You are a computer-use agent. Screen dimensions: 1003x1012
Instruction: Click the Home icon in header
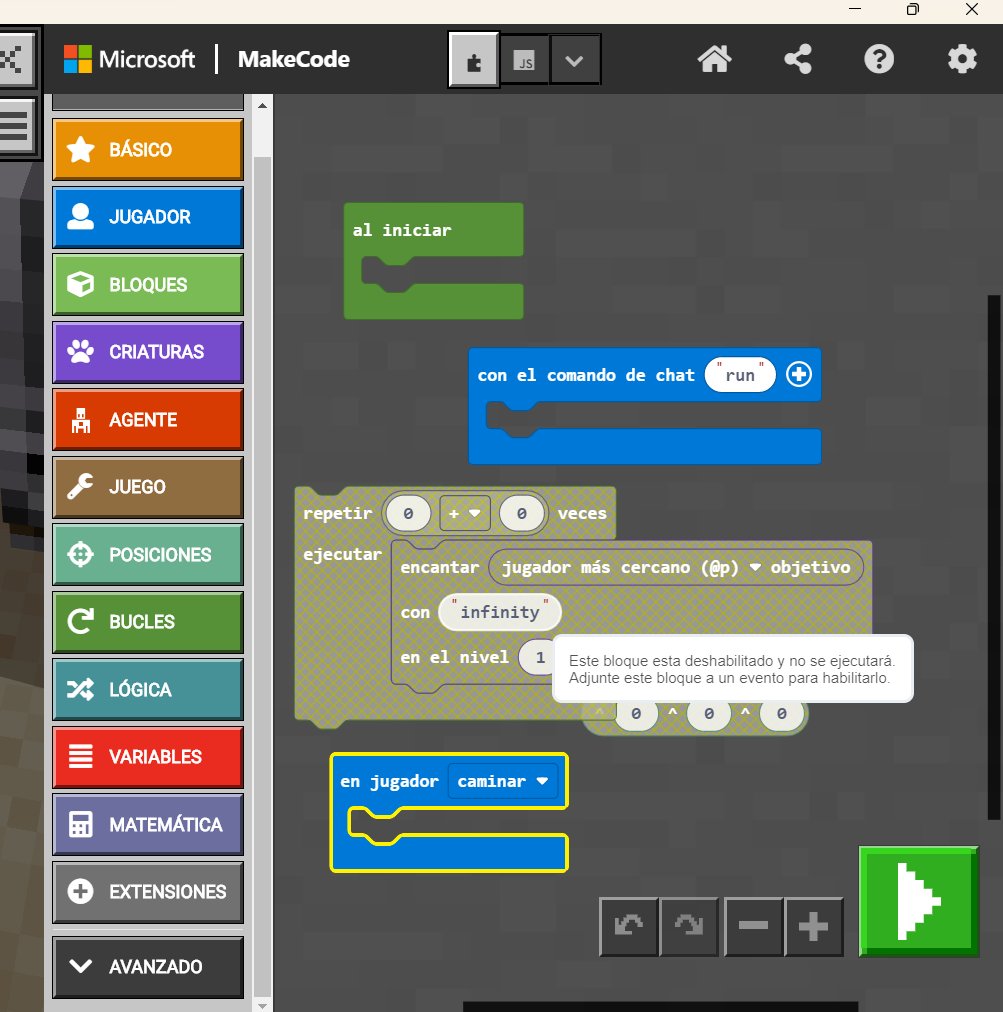(714, 60)
